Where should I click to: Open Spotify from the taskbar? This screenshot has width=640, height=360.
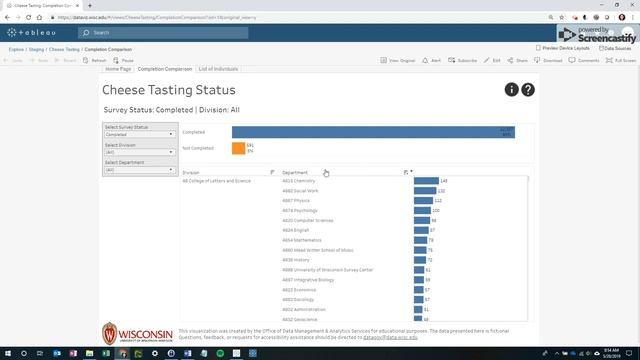(220, 353)
